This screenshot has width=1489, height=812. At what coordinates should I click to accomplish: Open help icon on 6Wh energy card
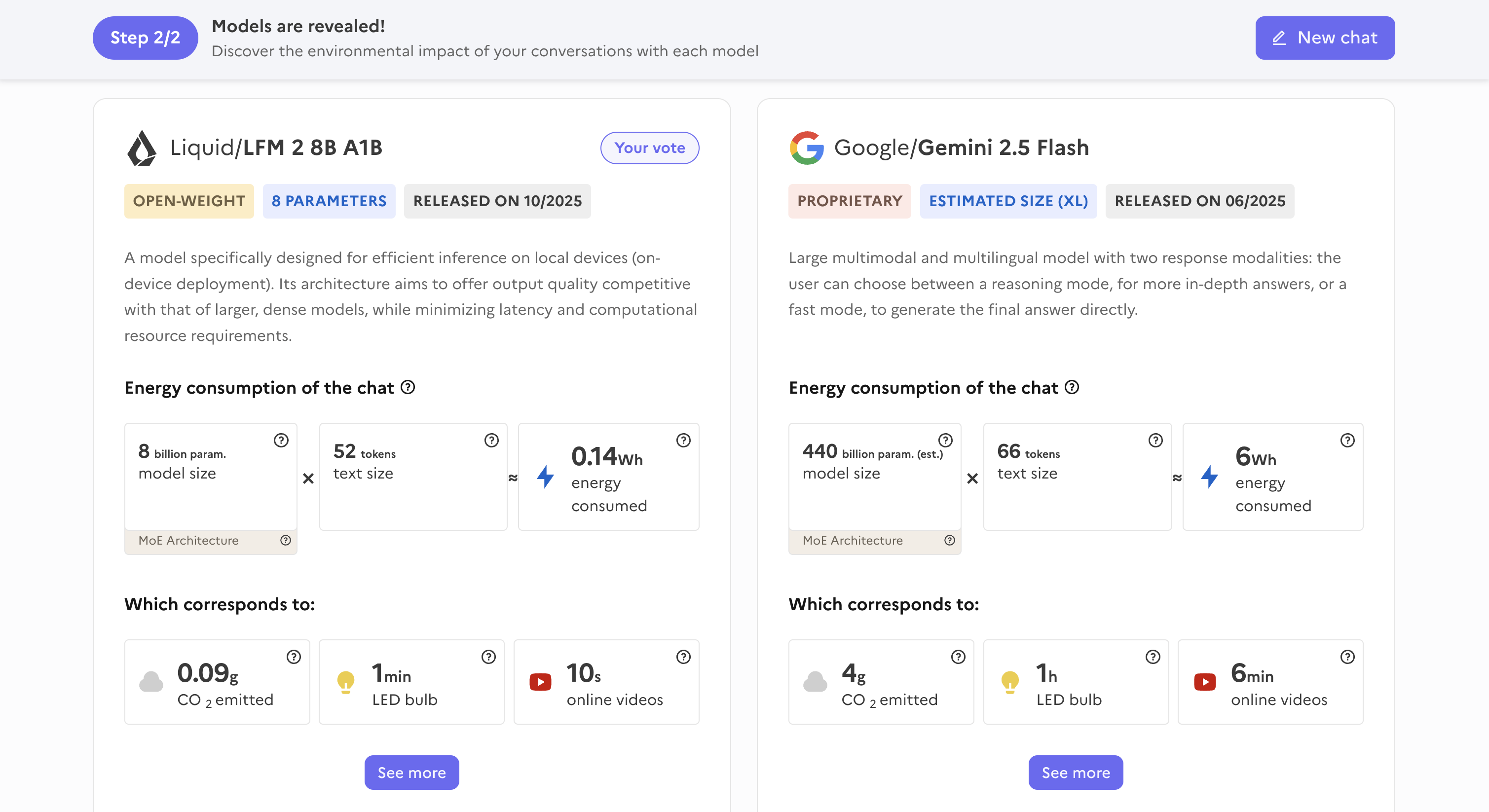click(1347, 441)
